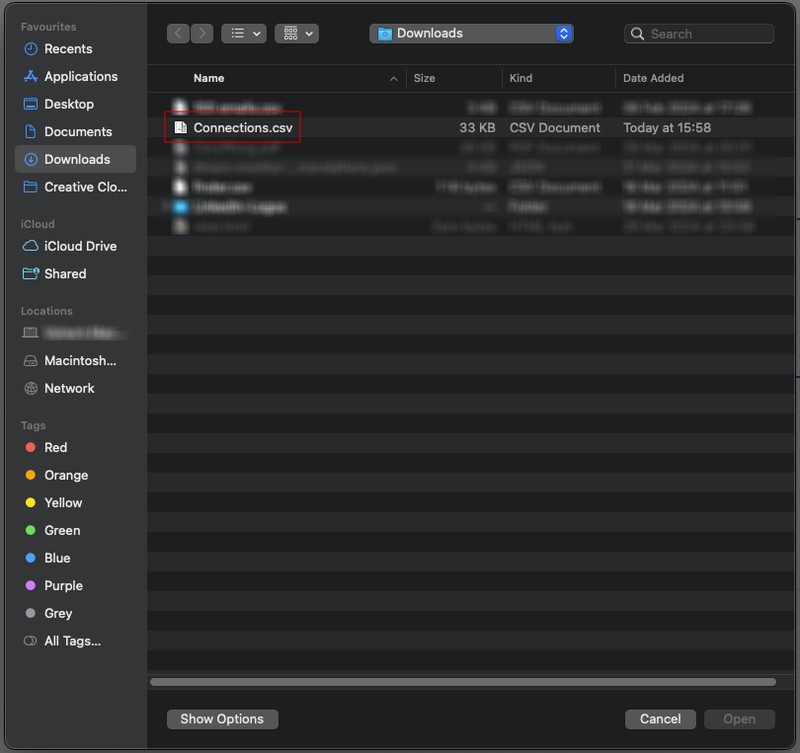The height and width of the screenshot is (753, 800).
Task: Navigate back using the back arrow
Action: 177,33
